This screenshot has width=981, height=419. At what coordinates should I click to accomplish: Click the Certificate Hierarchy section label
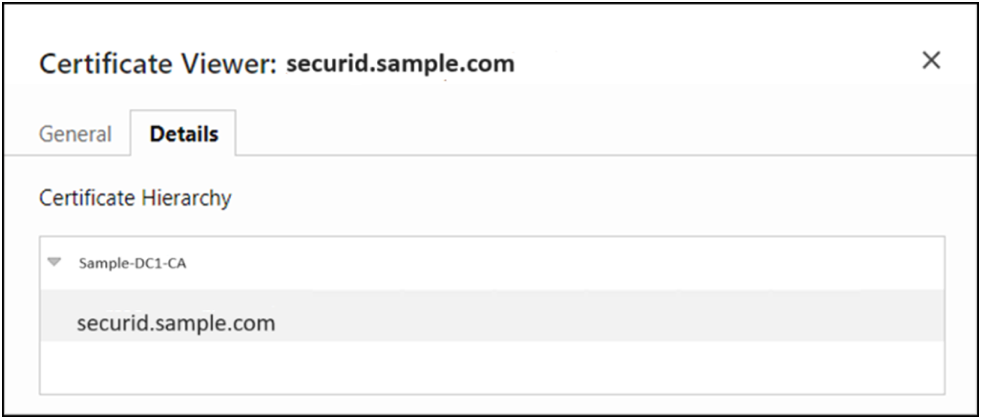135,198
